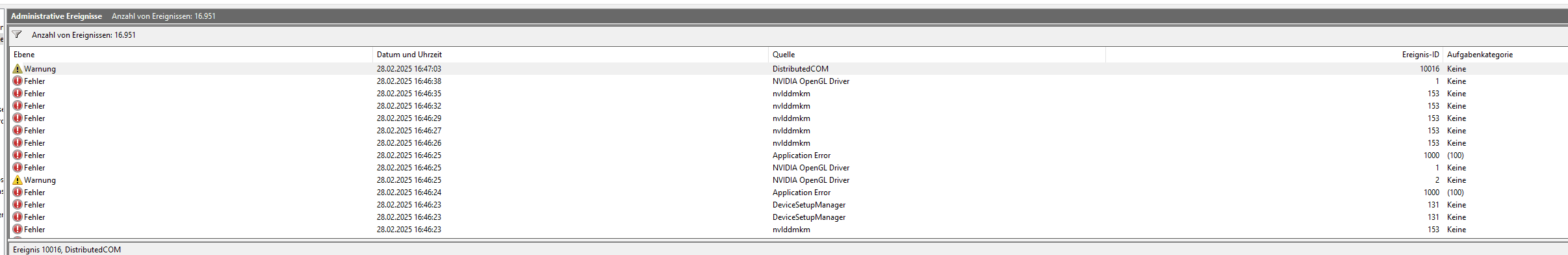Select Application Error event at 16:46:25
Image resolution: width=1568 pixels, height=255 pixels.
(x=789, y=155)
